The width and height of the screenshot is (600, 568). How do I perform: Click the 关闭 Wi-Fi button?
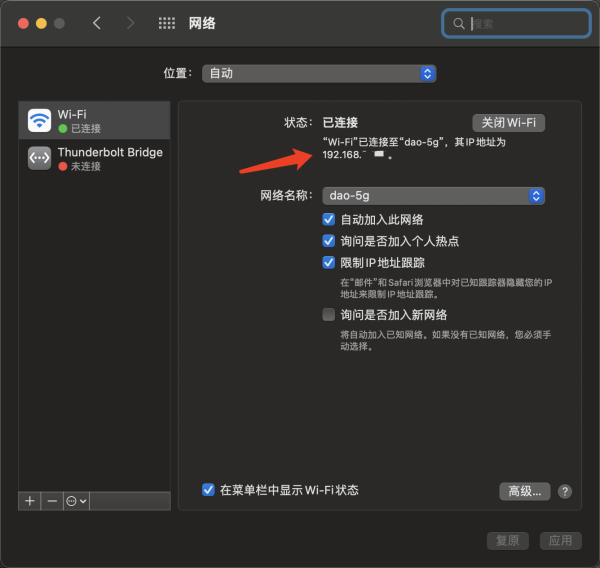pyautogui.click(x=508, y=122)
